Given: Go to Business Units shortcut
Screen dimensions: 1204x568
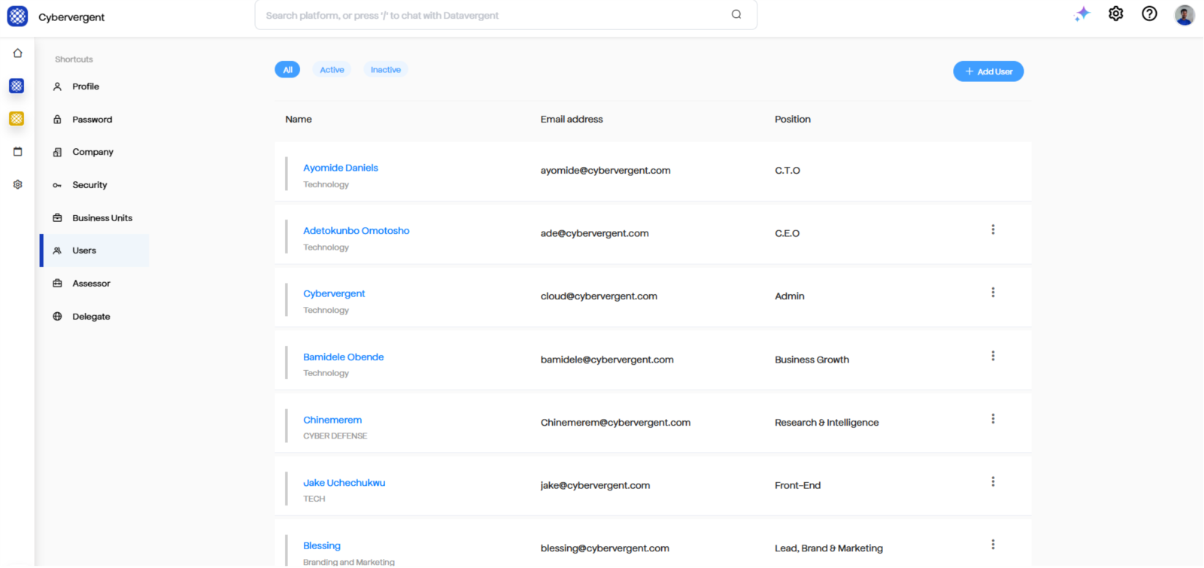Looking at the screenshot, I should pyautogui.click(x=102, y=218).
